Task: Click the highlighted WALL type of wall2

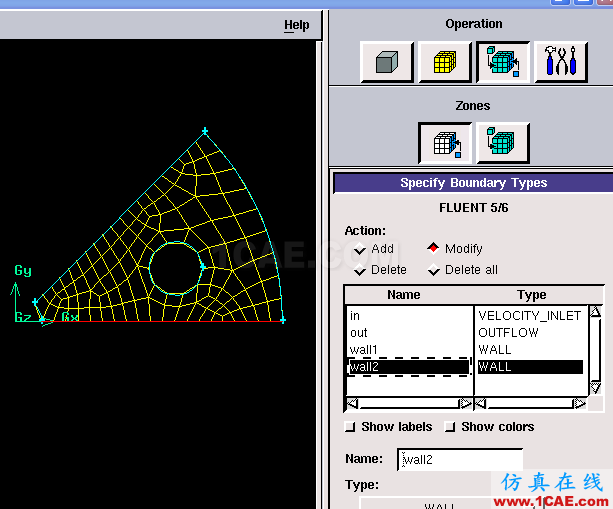Action: tap(531, 367)
